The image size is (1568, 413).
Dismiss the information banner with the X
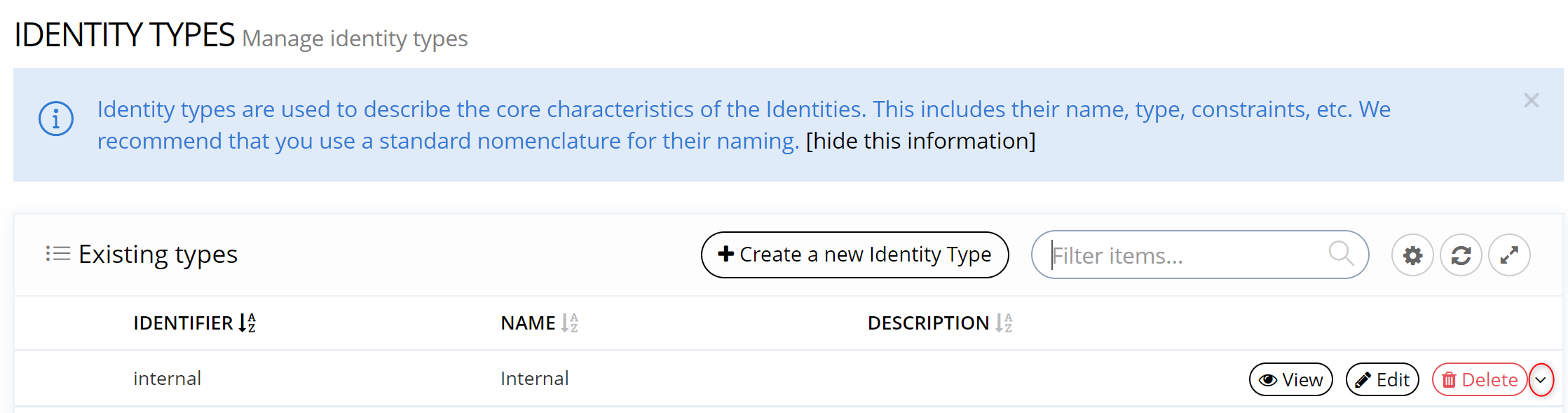pos(1531,101)
